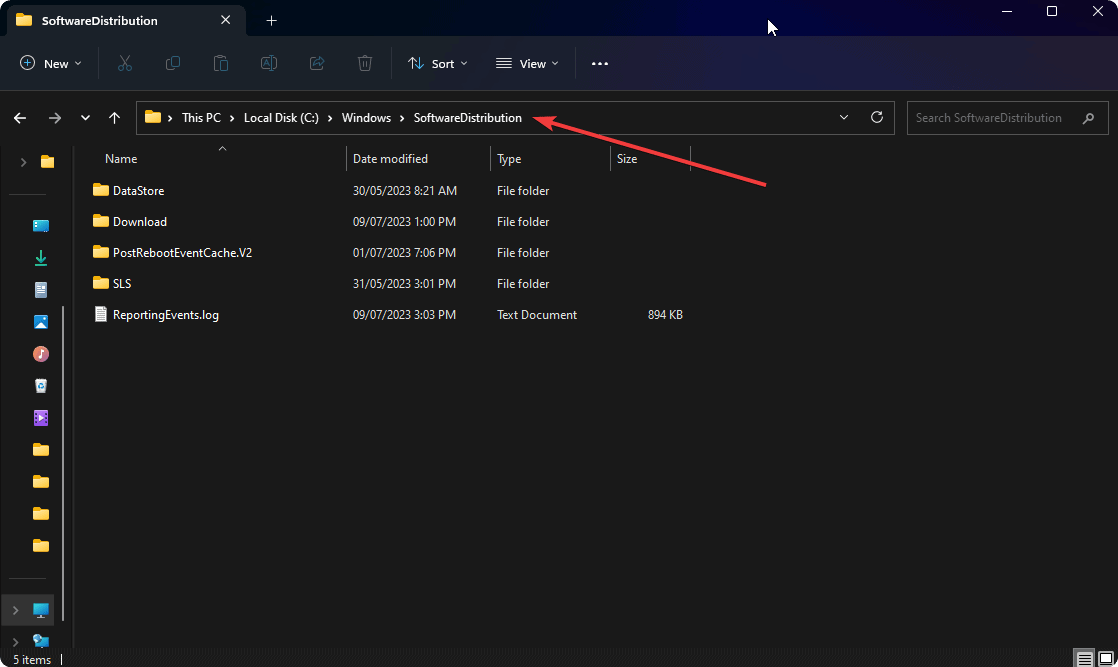Refresh the current folder view
This screenshot has height=667, width=1118.
tap(877, 117)
